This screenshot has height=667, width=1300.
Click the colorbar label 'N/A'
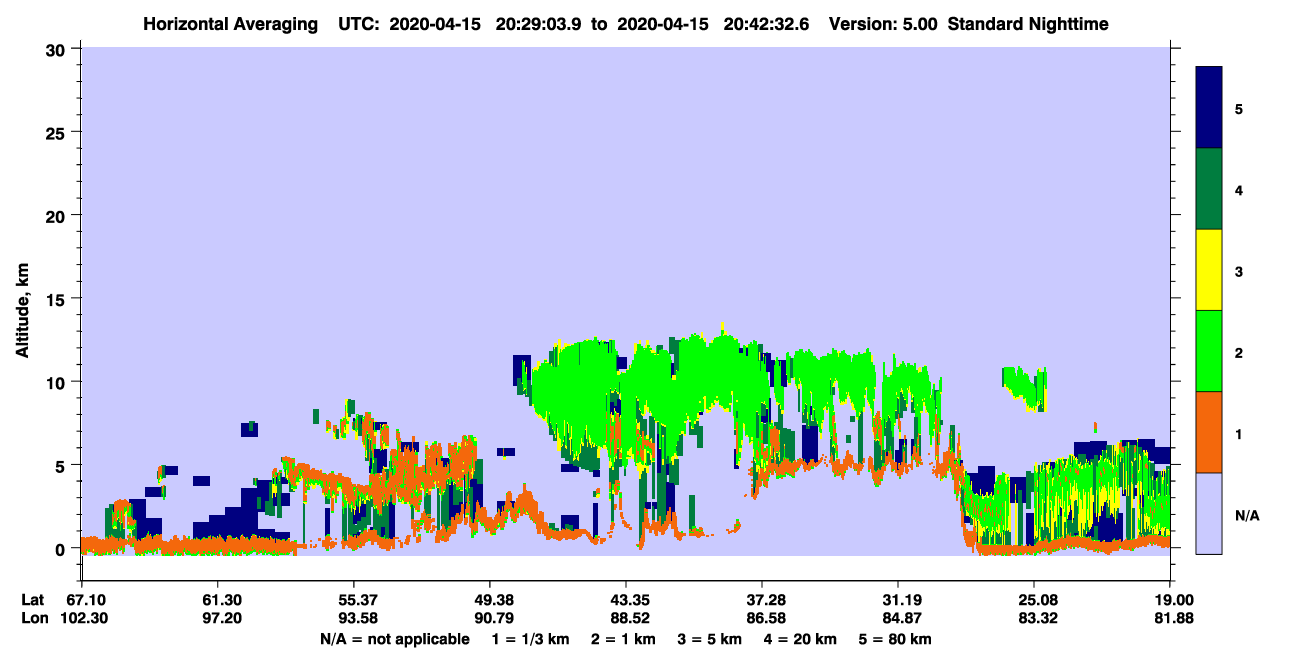coord(1247,515)
